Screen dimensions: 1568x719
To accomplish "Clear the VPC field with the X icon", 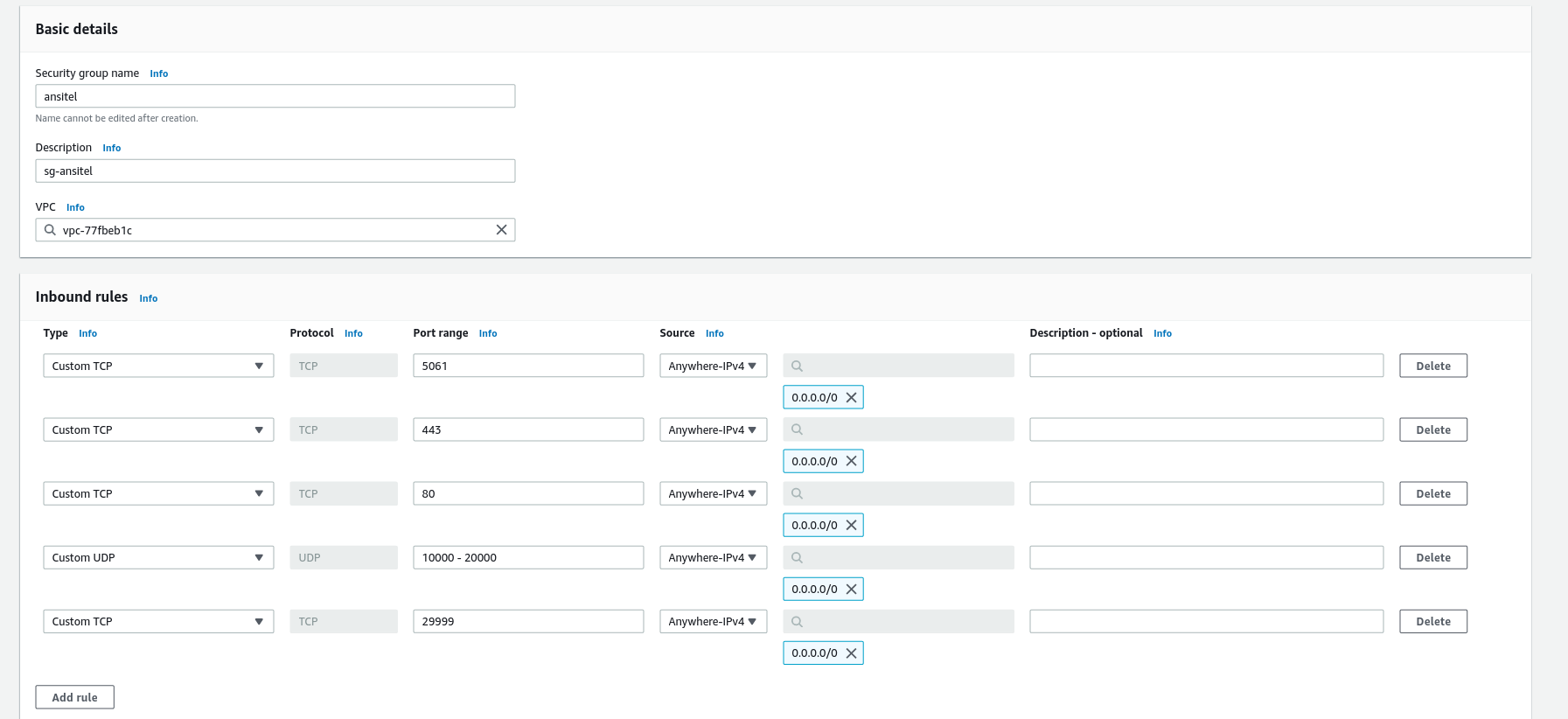I will 501,230.
